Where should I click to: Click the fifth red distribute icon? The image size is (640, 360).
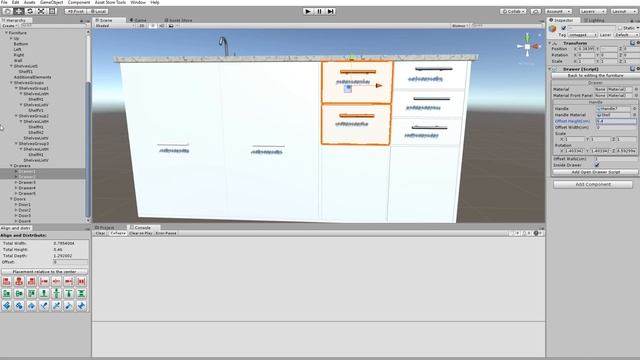(x=56, y=281)
